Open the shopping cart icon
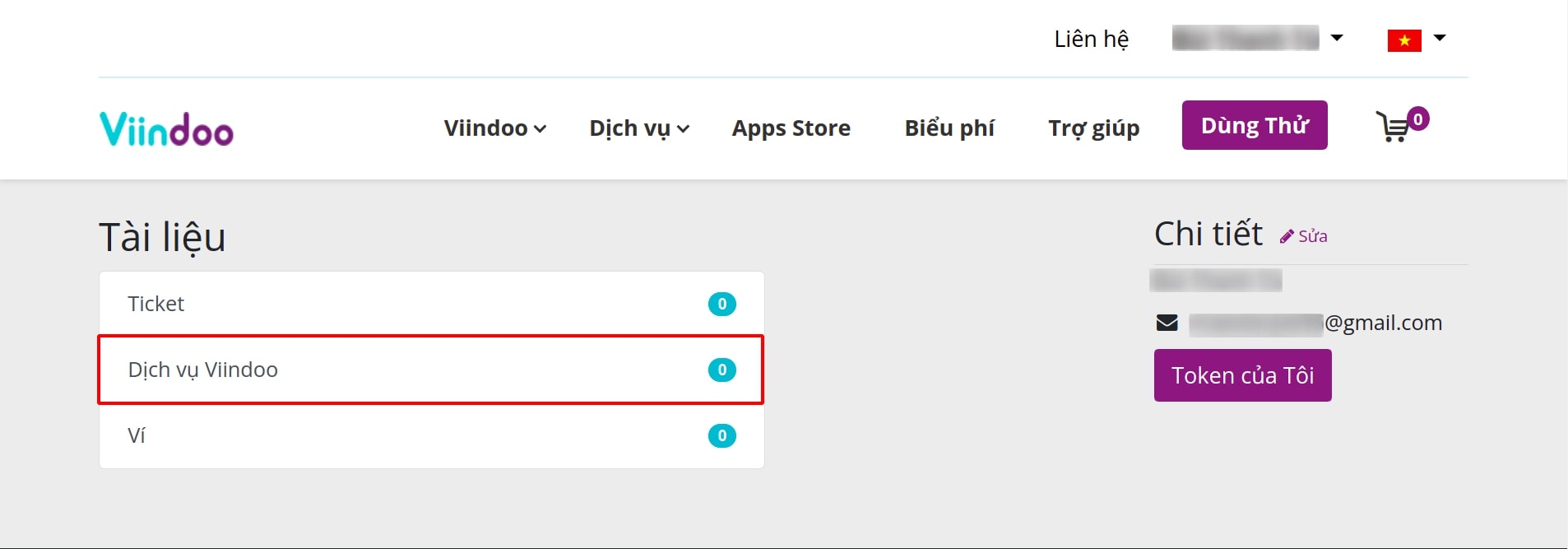 point(1393,127)
